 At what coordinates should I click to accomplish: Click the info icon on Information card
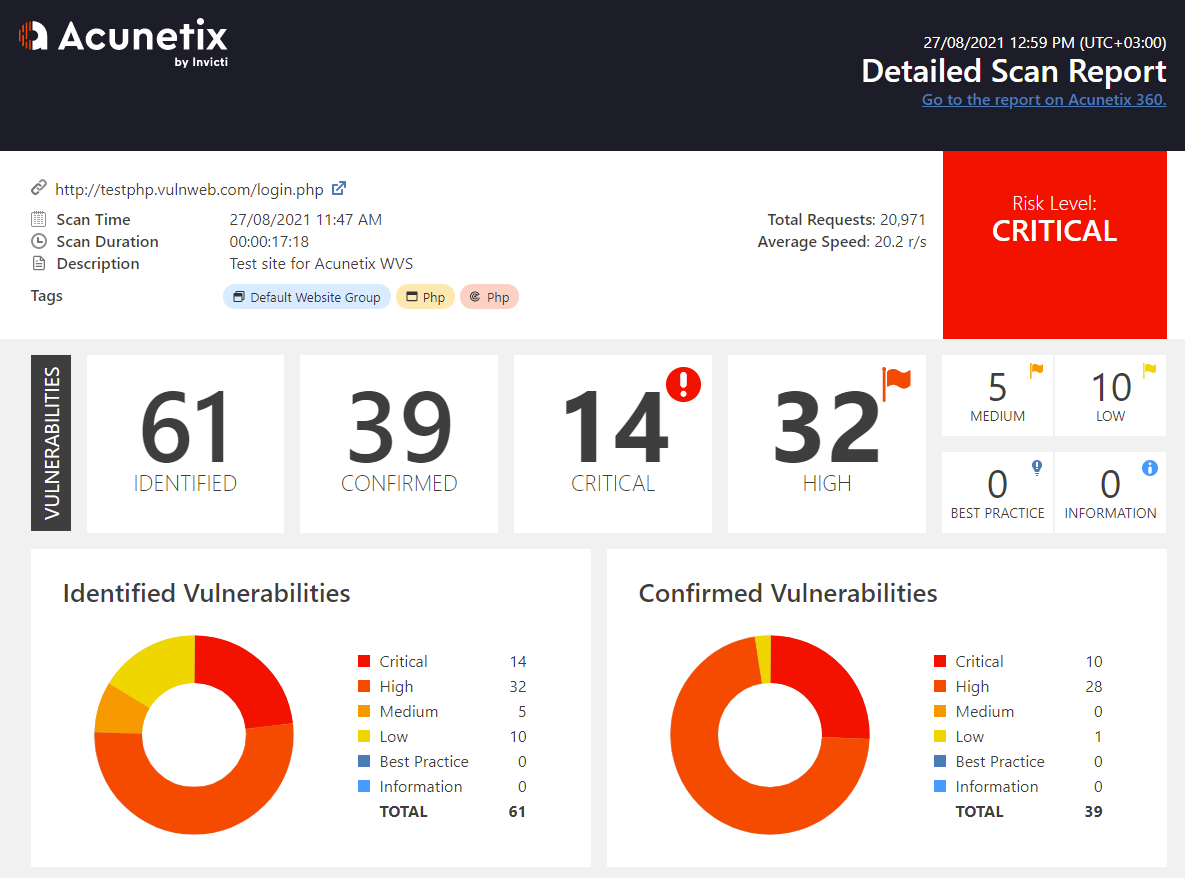coord(1149,468)
